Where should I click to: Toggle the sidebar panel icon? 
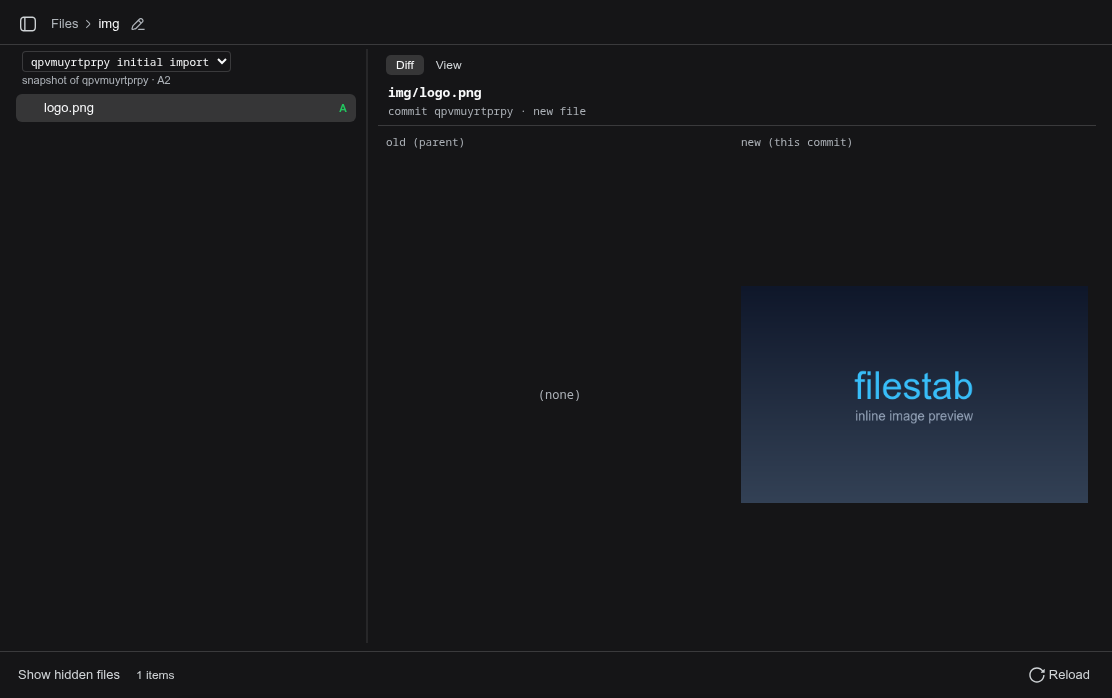coord(28,24)
